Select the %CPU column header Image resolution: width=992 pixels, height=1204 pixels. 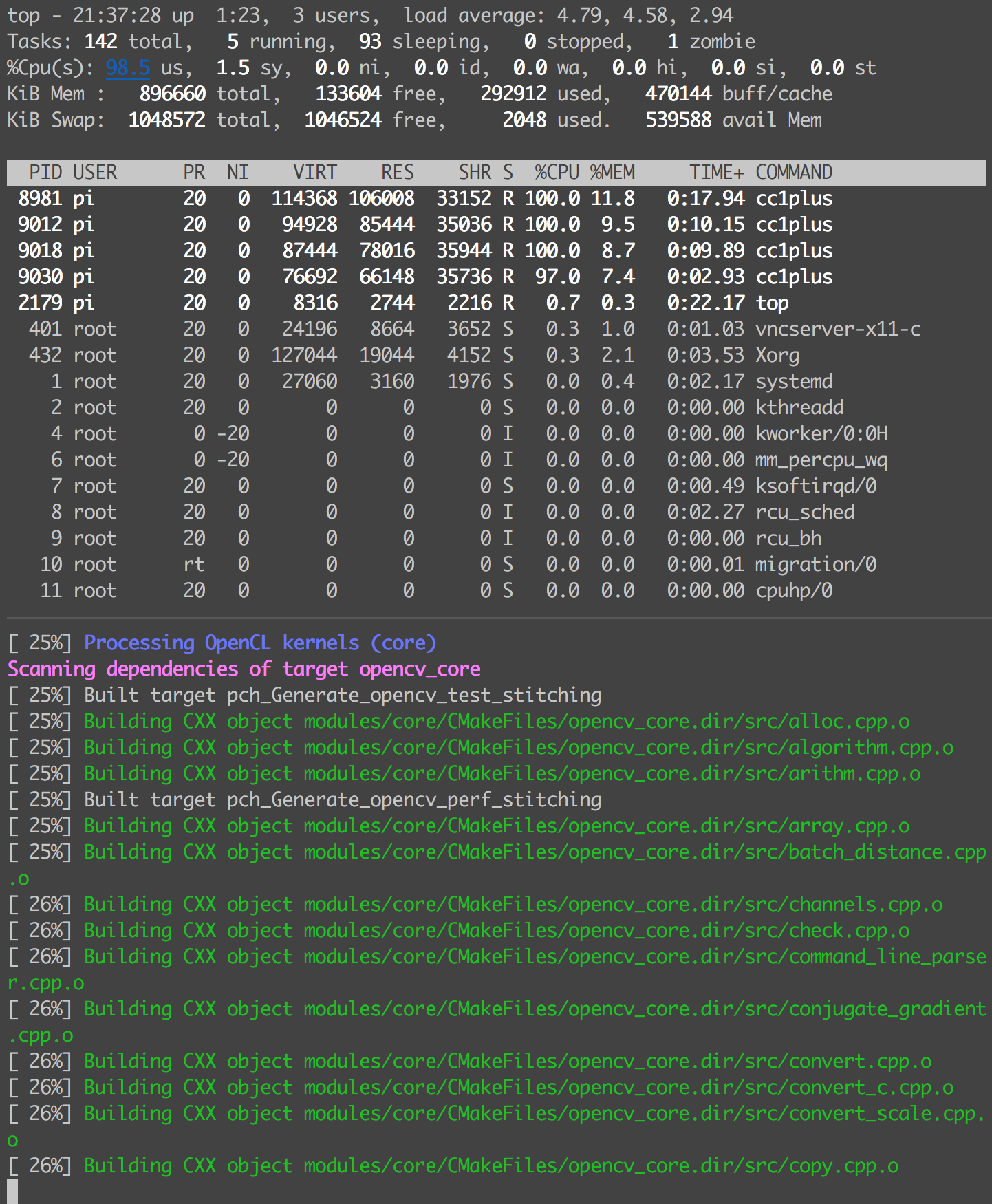tap(557, 172)
